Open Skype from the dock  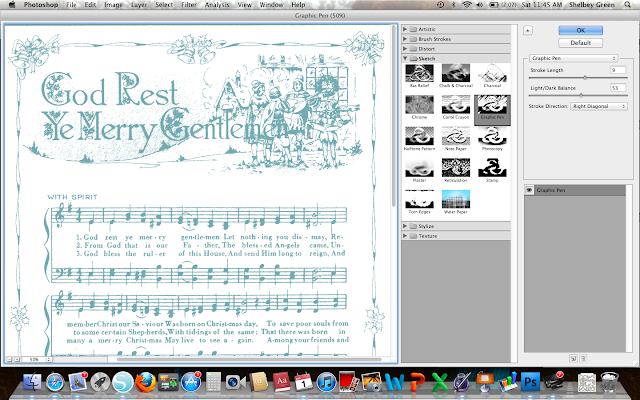coord(123,382)
